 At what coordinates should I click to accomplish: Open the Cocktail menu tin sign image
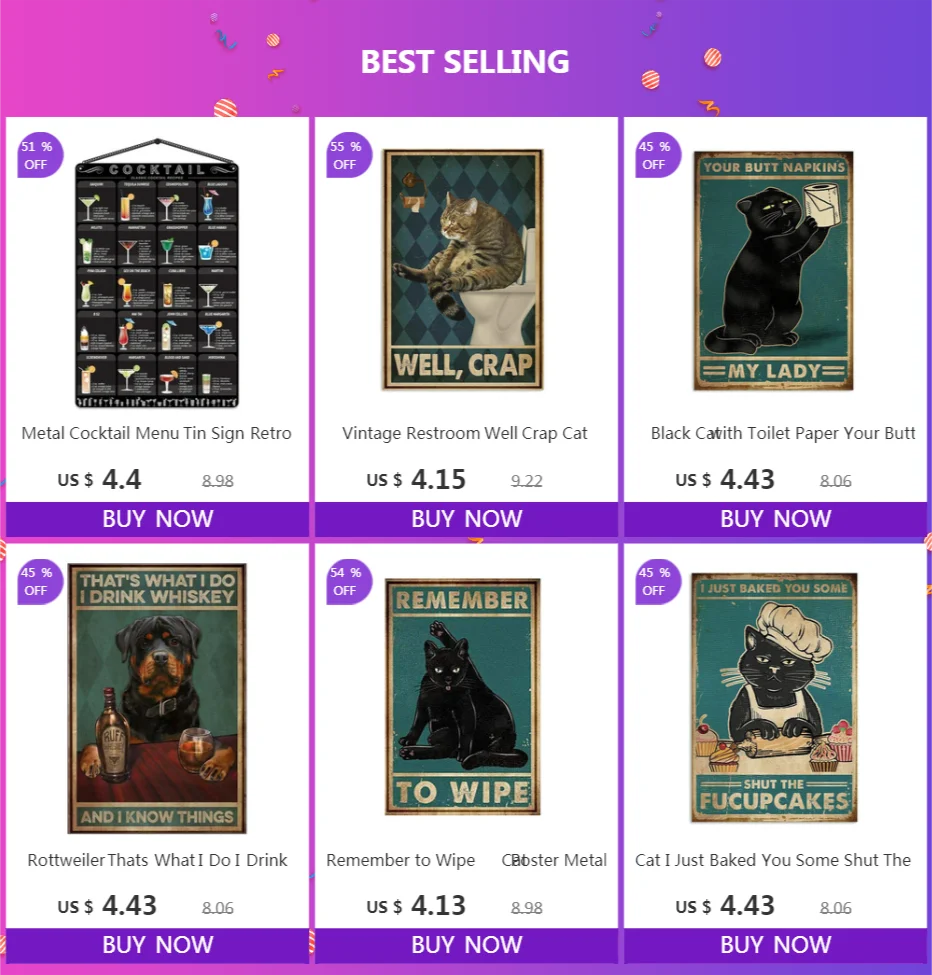tap(157, 272)
